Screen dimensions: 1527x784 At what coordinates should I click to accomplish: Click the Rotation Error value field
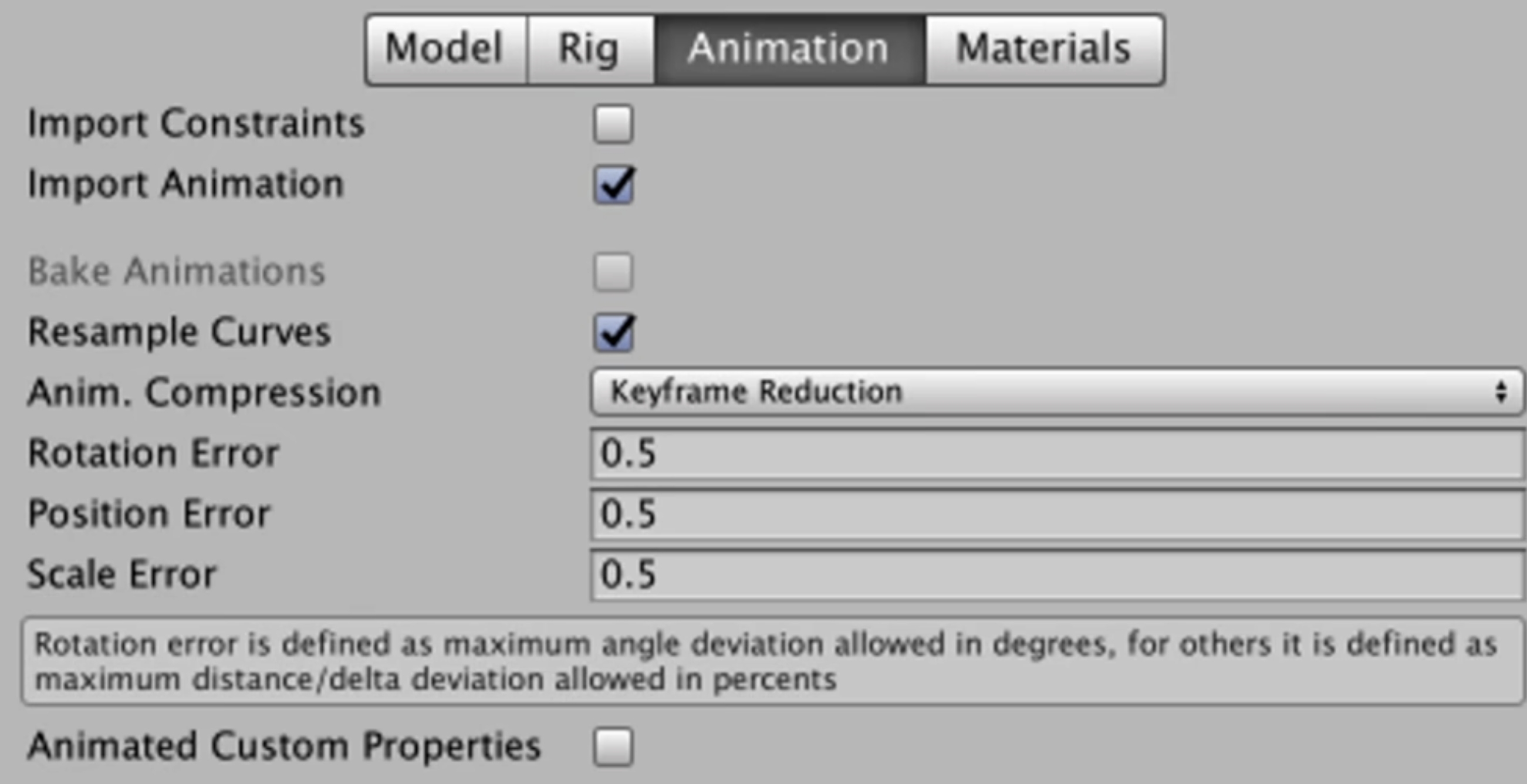[x=1056, y=454]
